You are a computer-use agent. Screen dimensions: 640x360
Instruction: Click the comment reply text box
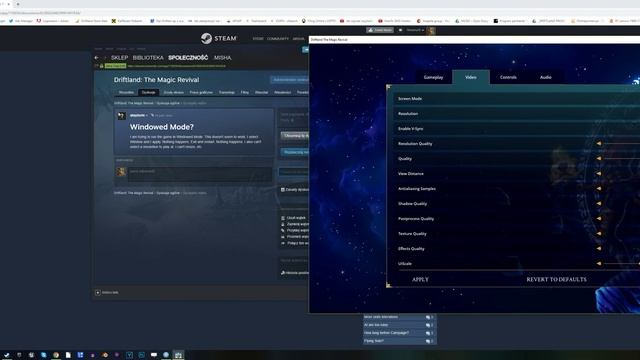click(200, 174)
